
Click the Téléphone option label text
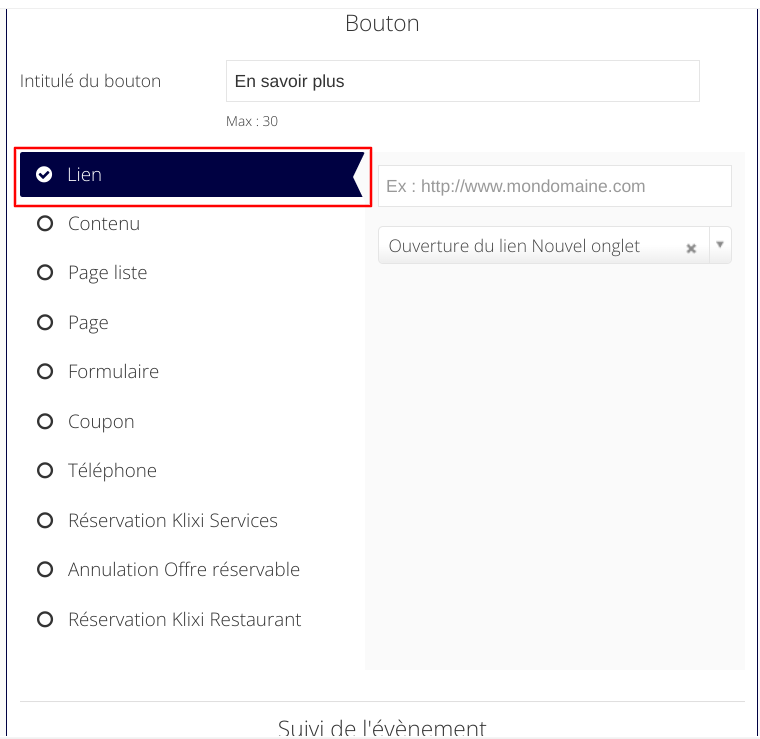click(112, 471)
